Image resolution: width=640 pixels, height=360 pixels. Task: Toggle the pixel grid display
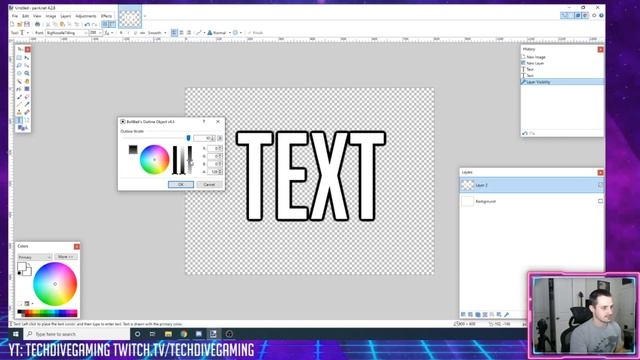(105, 24)
